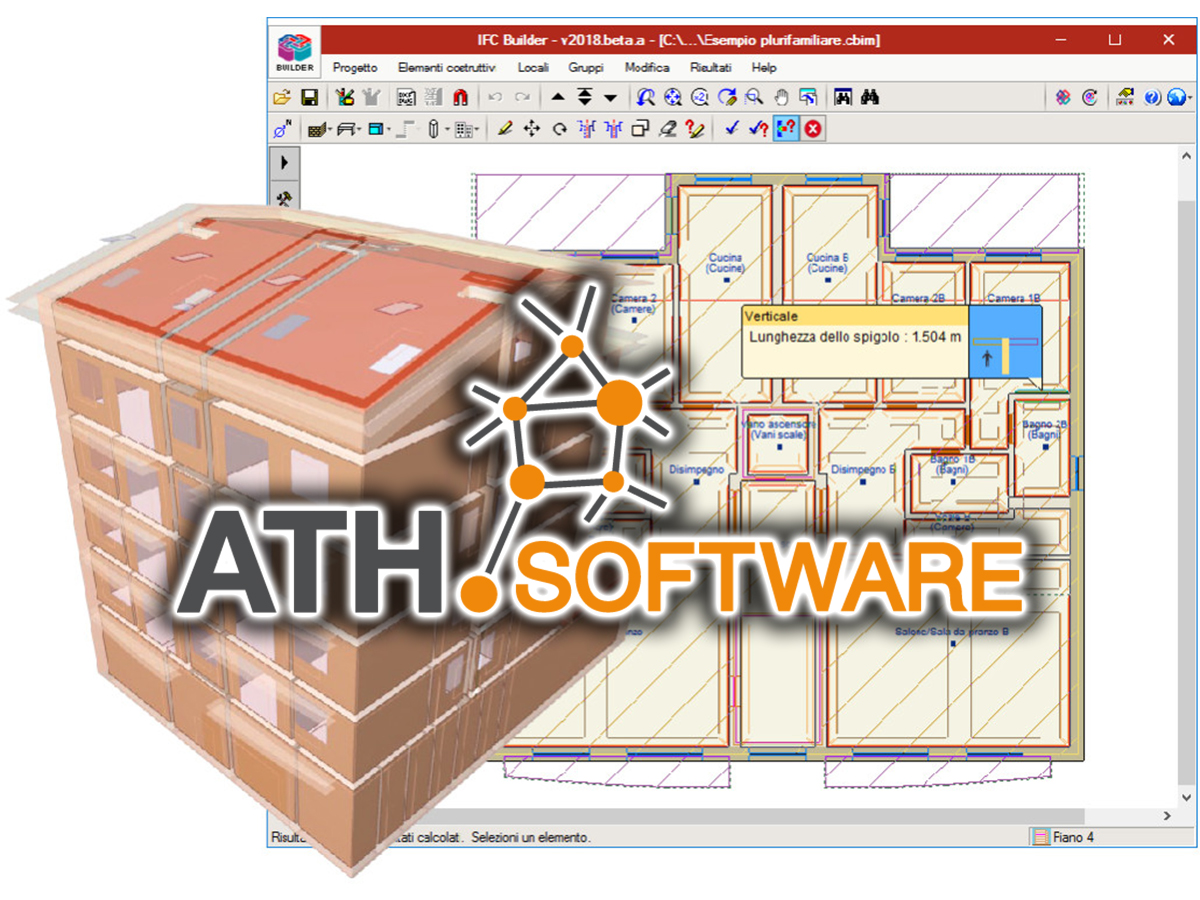Image resolution: width=1200 pixels, height=900 pixels.
Task: Click the open file folder icon
Action: (x=282, y=97)
